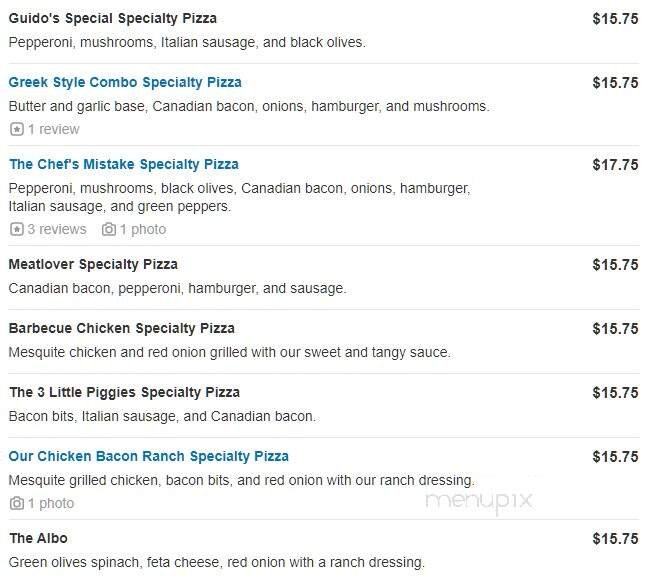This screenshot has height=583, width=658.
Task: Open Greek Style Combo Specialty Pizza link
Action: [x=125, y=82]
